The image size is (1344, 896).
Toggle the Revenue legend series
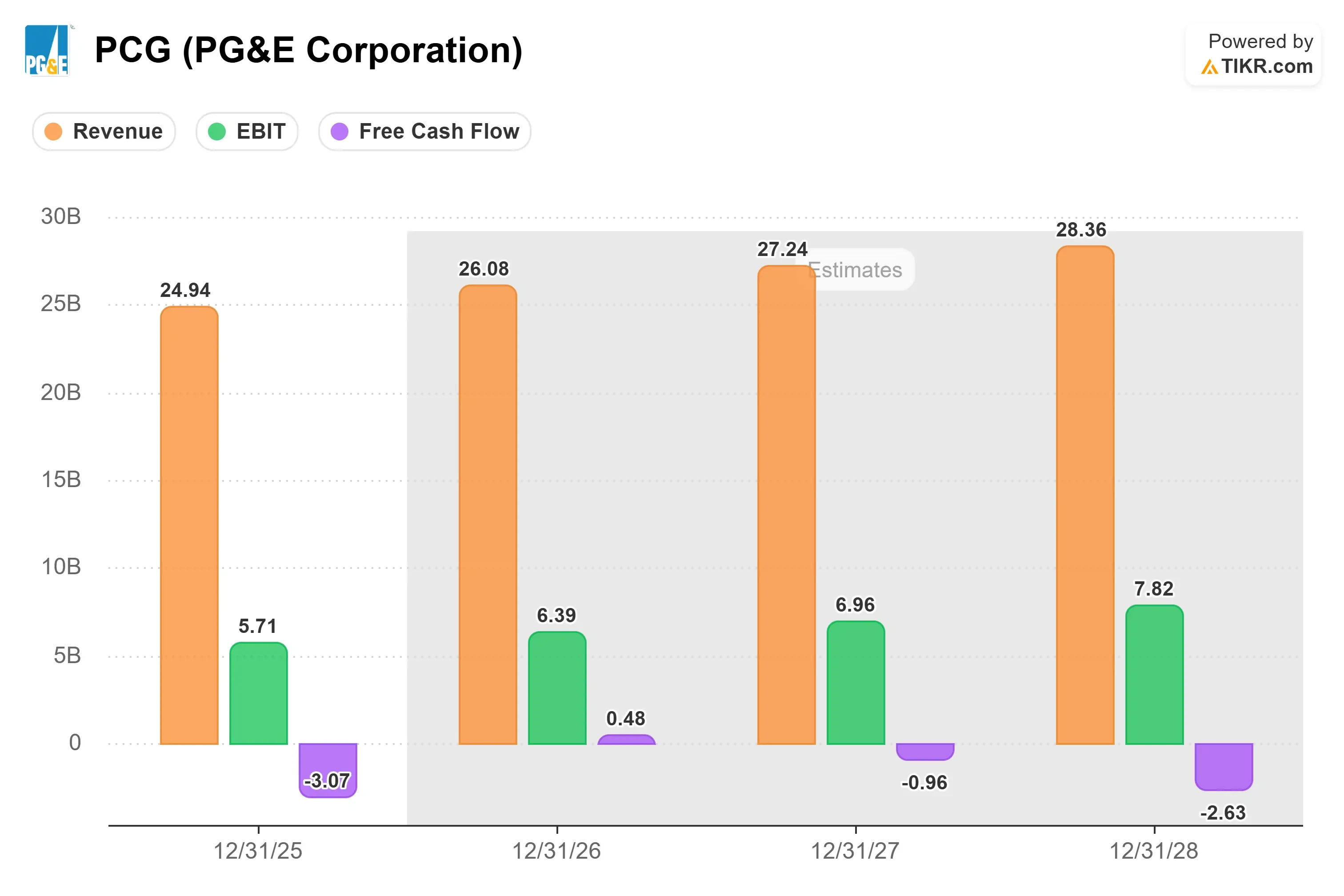pyautogui.click(x=104, y=132)
